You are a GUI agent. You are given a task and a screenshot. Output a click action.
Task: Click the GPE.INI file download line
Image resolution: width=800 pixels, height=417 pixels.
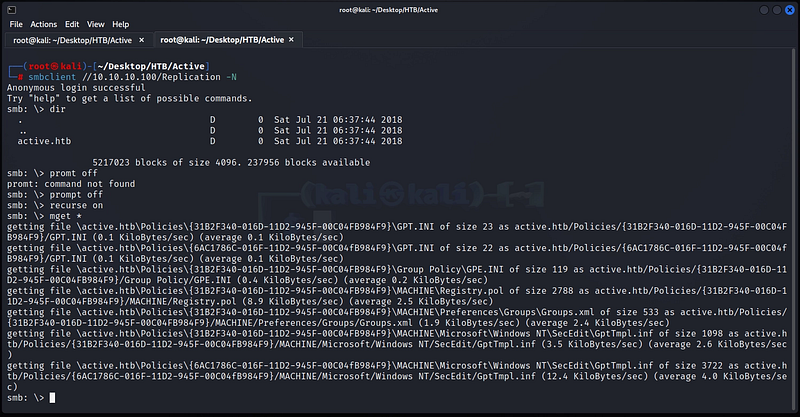(x=397, y=274)
